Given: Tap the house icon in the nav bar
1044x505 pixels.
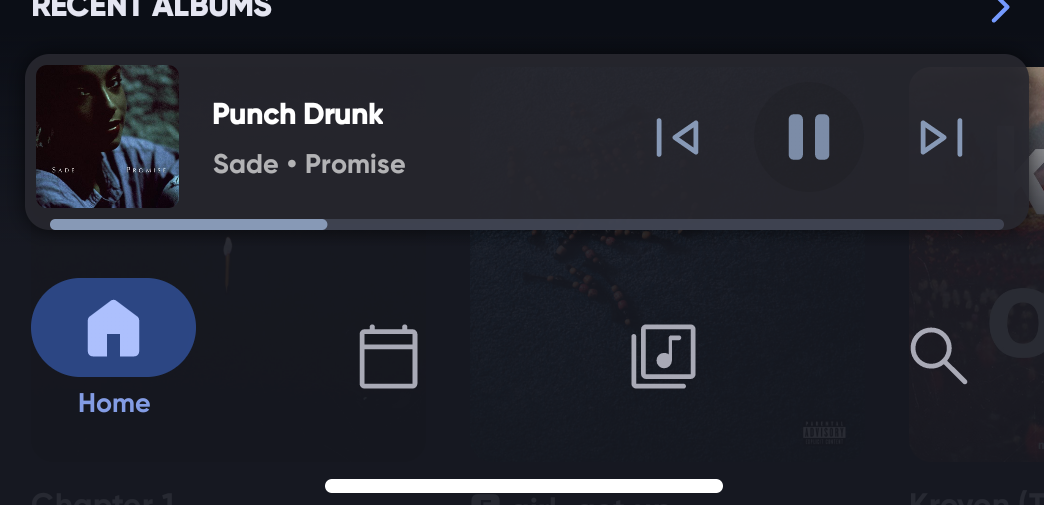Looking at the screenshot, I should (x=113, y=328).
